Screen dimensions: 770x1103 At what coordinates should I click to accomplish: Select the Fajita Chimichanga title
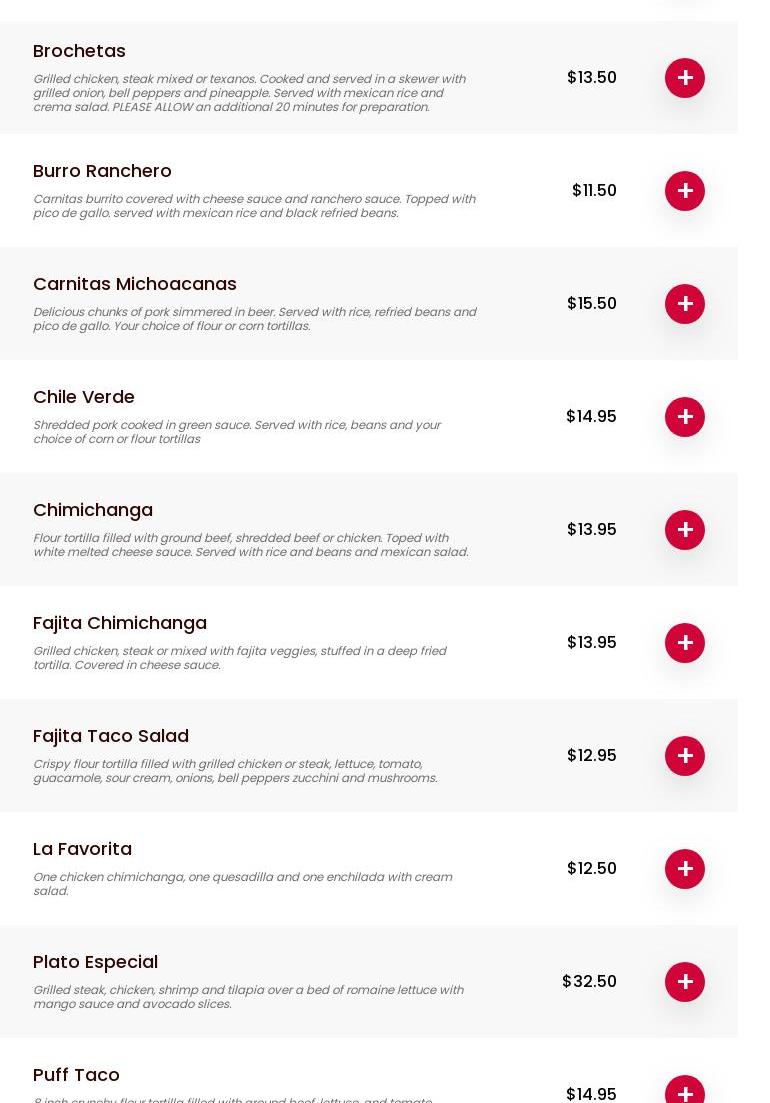(120, 623)
